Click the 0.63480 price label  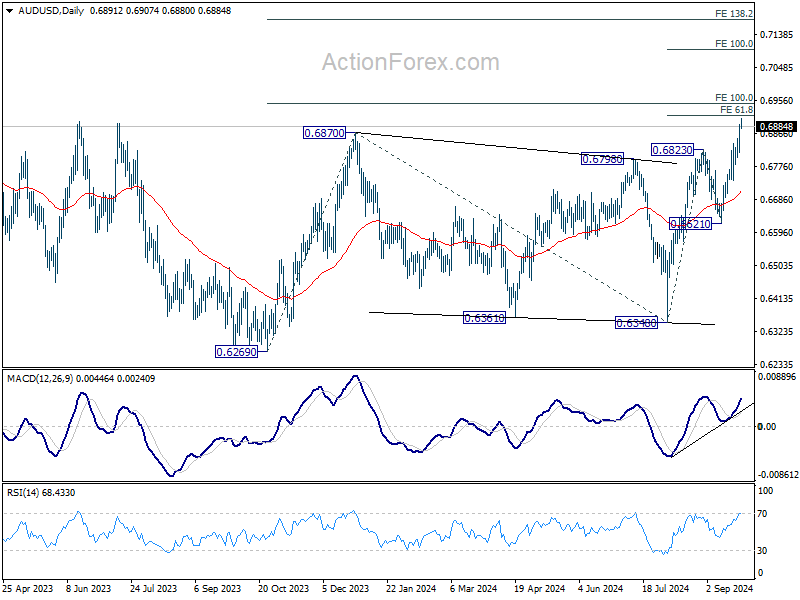click(x=636, y=323)
